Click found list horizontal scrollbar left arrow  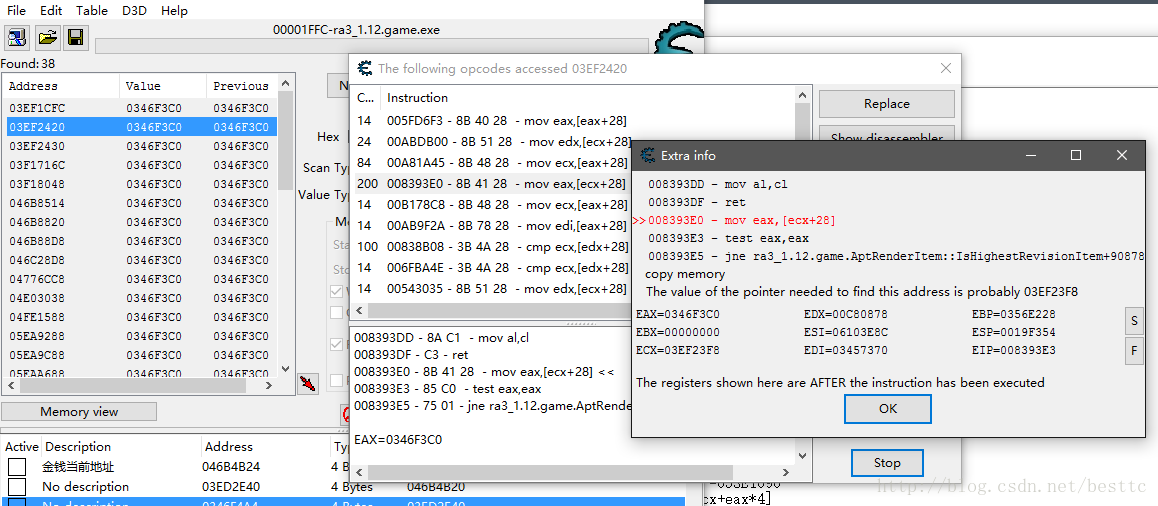(11, 386)
